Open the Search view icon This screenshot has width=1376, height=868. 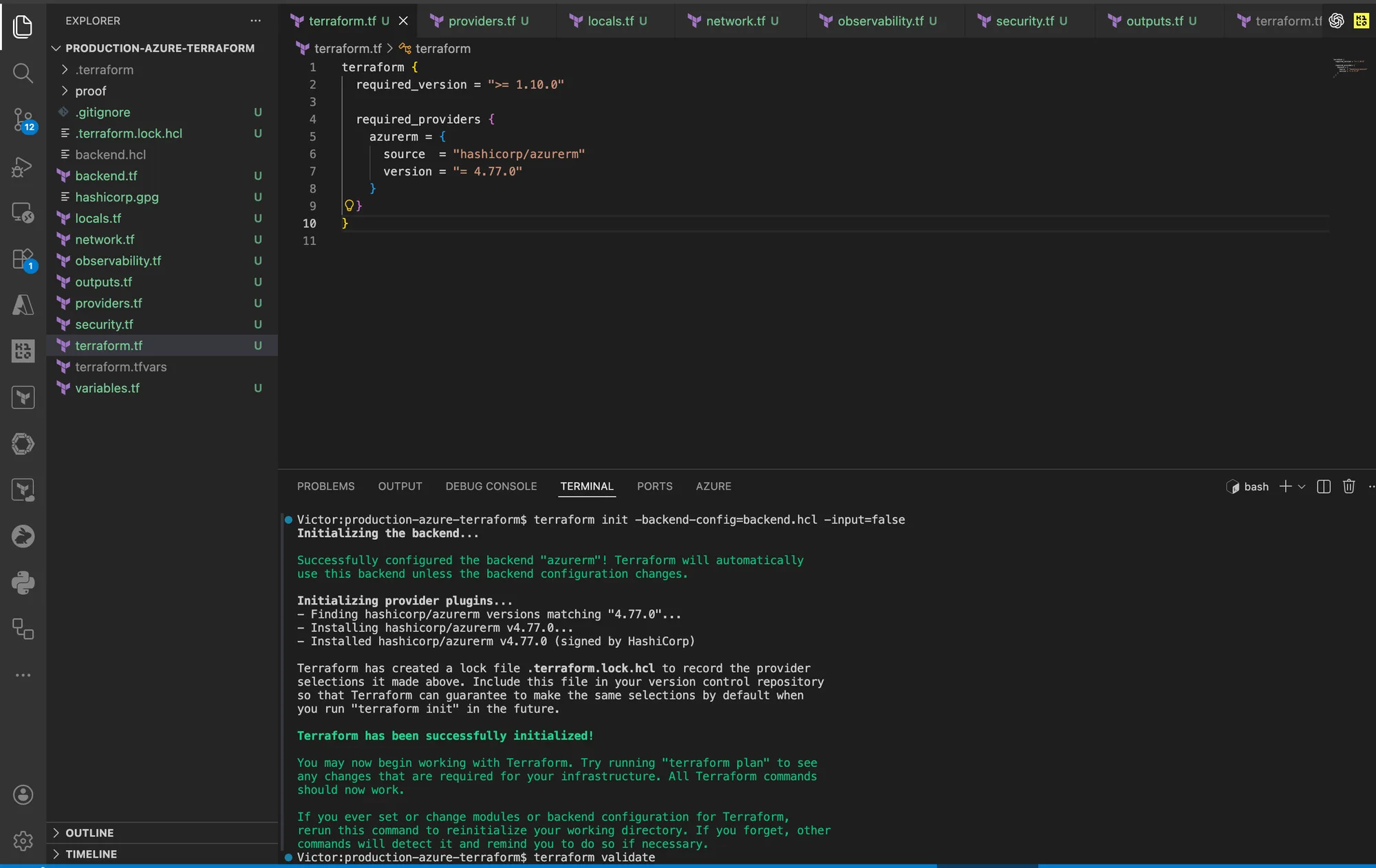[23, 72]
